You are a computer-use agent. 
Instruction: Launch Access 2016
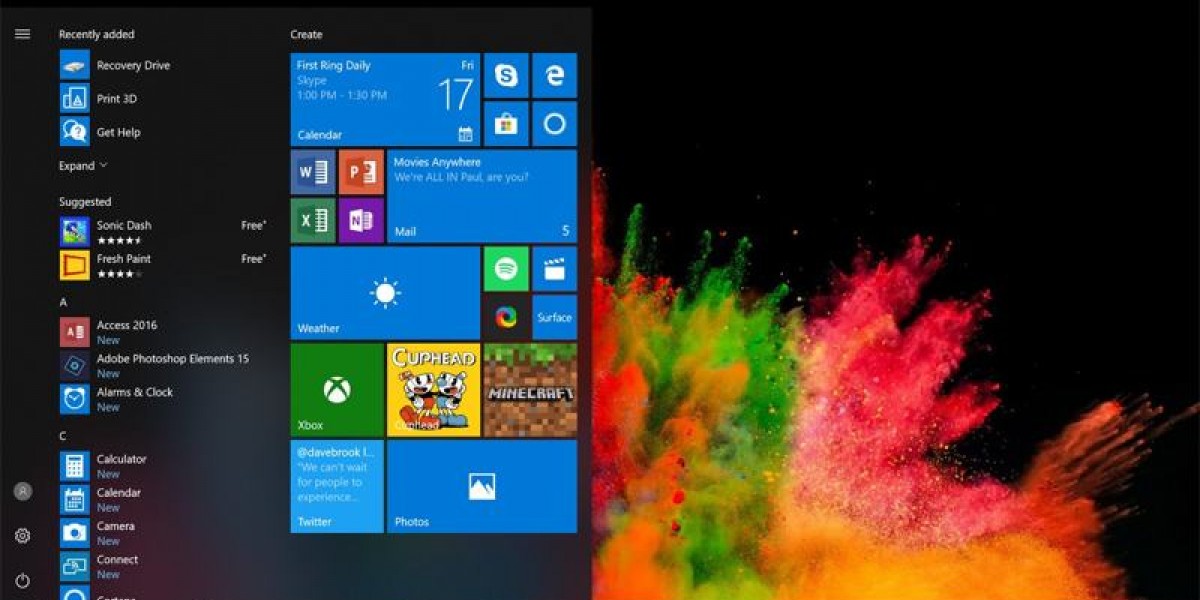(x=165, y=332)
